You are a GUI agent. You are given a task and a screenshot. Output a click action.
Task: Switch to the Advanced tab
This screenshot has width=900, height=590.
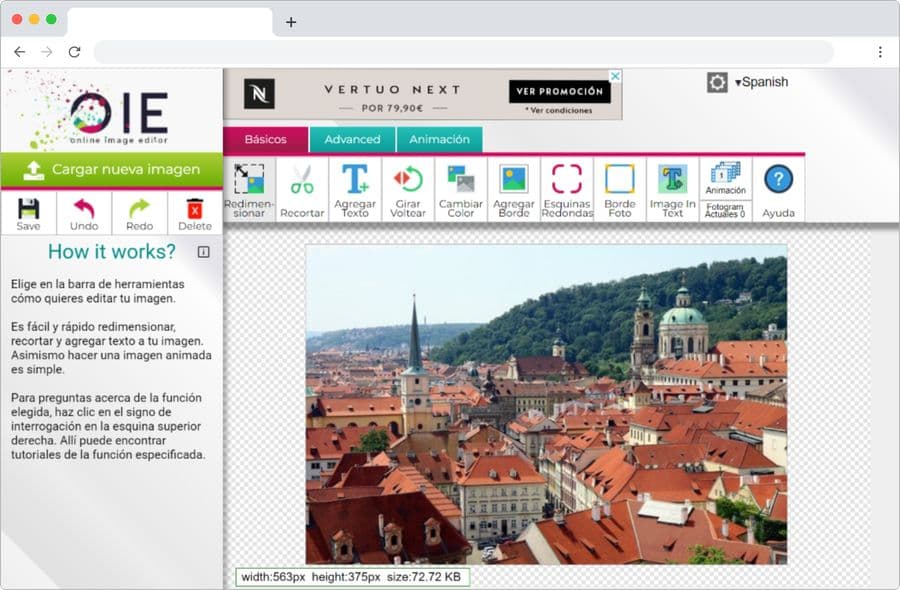[x=352, y=139]
